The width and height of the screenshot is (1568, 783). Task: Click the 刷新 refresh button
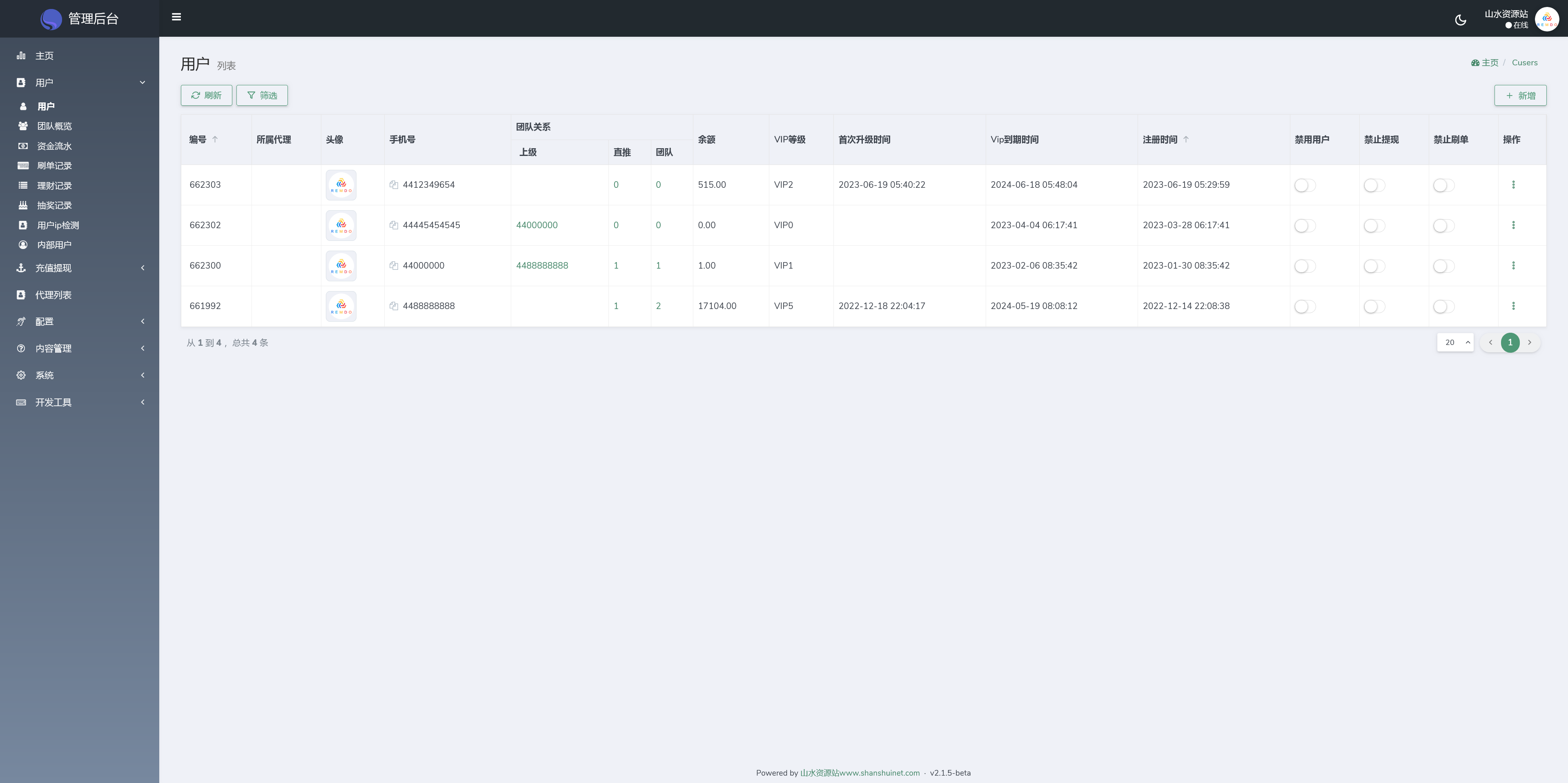pos(206,96)
